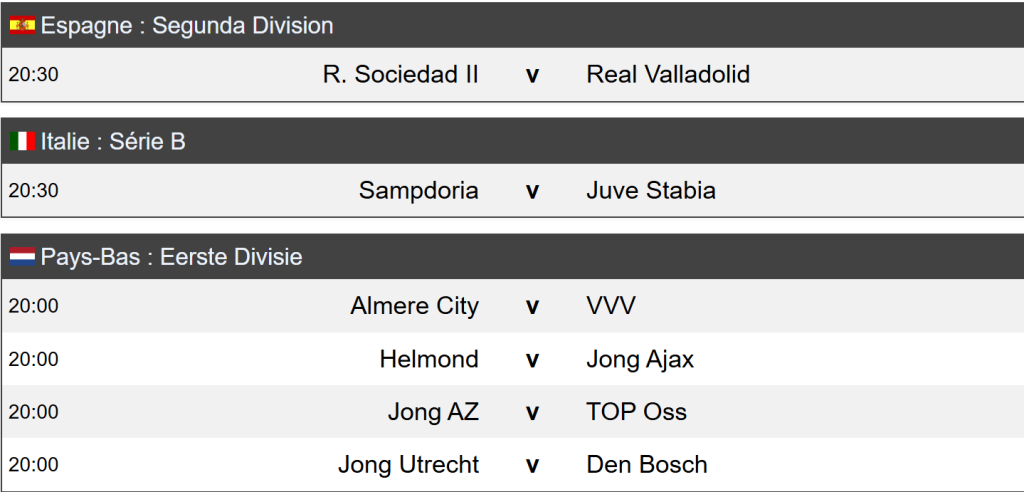Image resolution: width=1024 pixels, height=492 pixels.
Task: Open the Den Bosch team
Action: pyautogui.click(x=646, y=465)
